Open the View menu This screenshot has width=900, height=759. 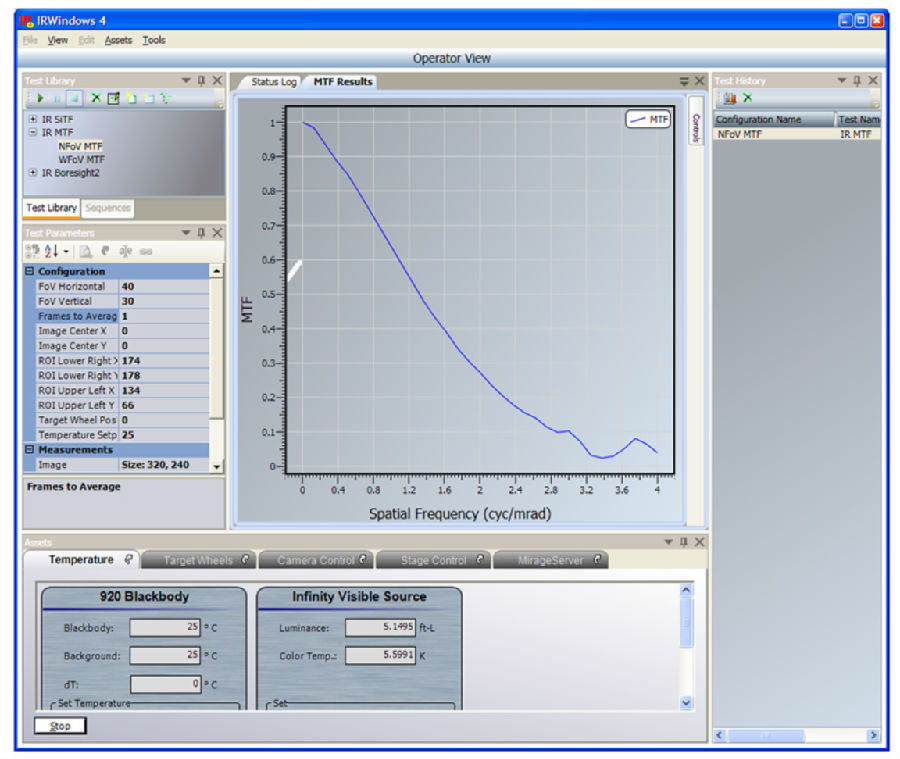pos(57,40)
